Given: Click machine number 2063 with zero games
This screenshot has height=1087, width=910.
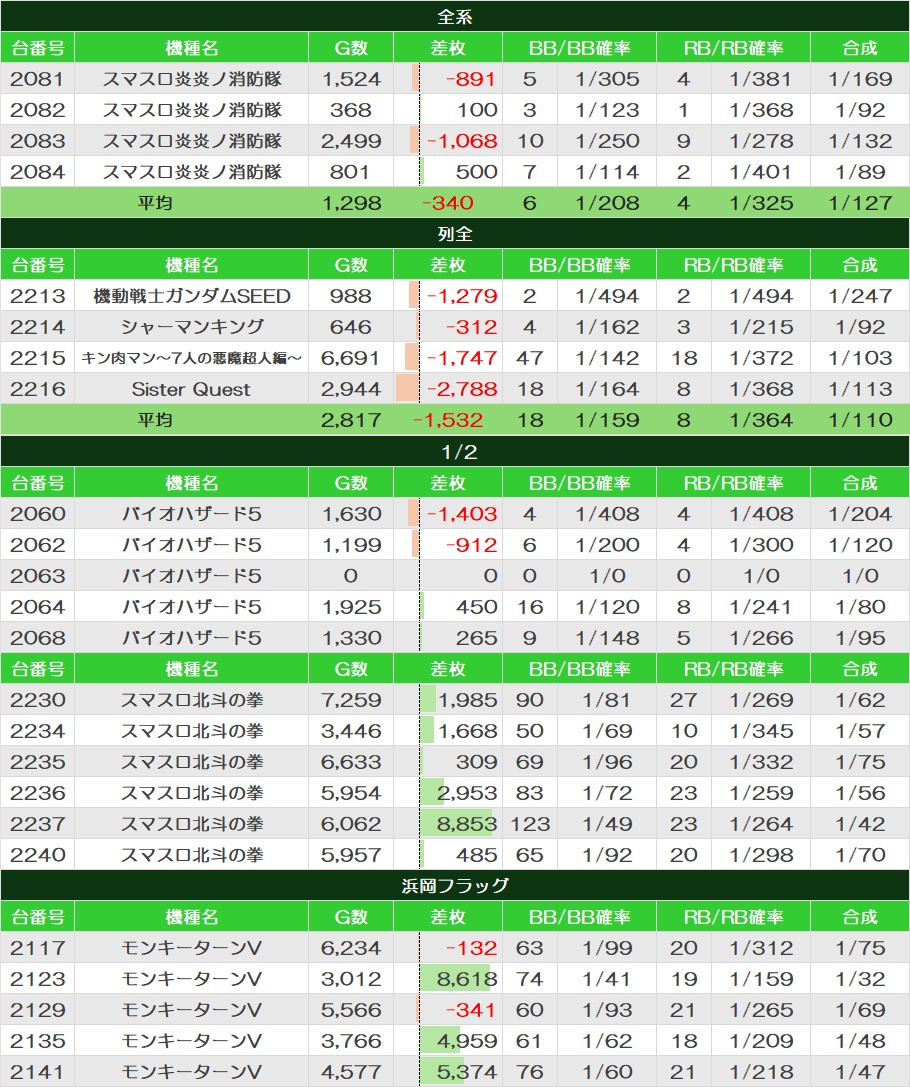Looking at the screenshot, I should [37, 575].
